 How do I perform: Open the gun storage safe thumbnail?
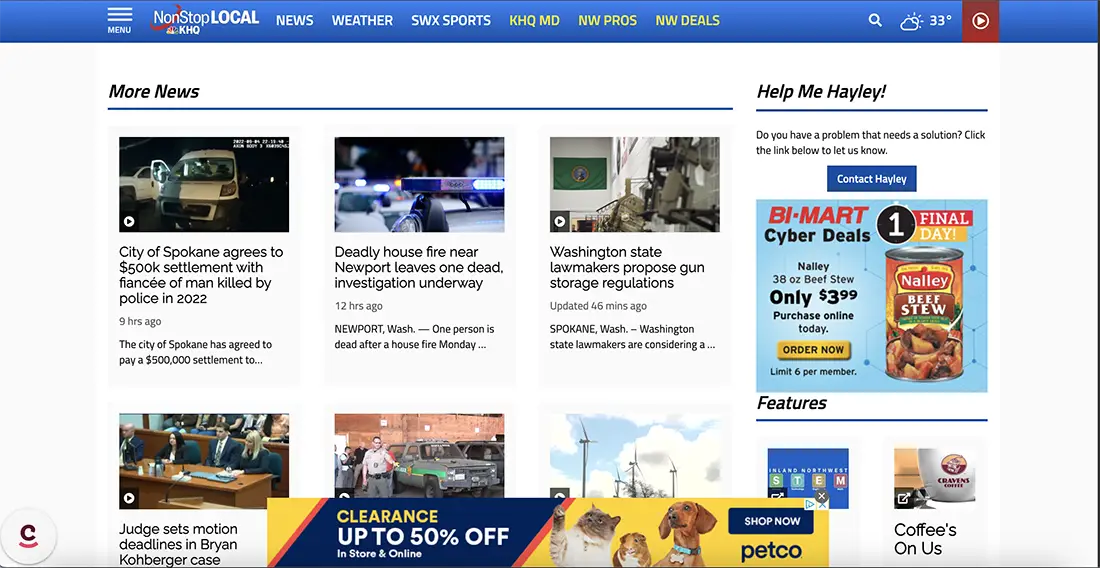[x=634, y=184]
